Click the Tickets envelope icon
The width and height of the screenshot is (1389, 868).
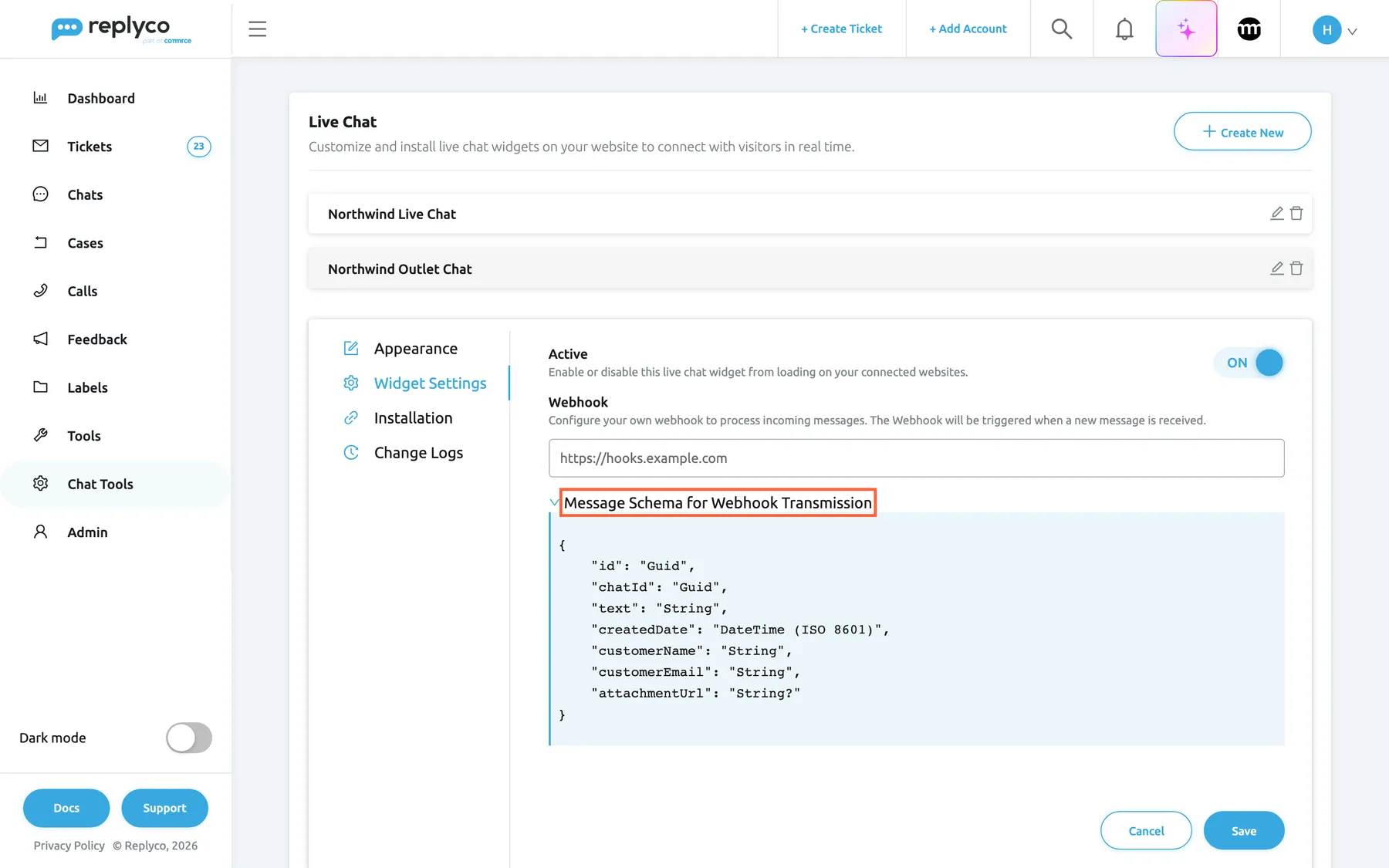[x=40, y=146]
